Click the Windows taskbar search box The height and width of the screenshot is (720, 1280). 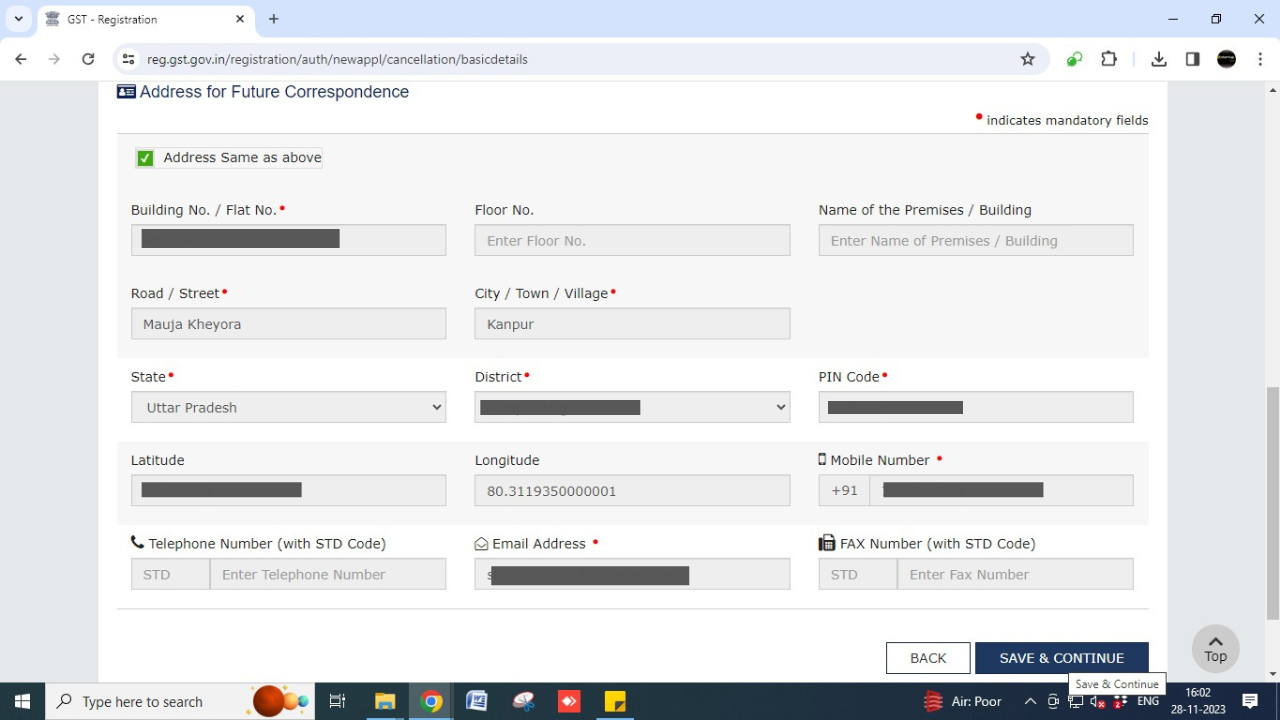point(180,701)
